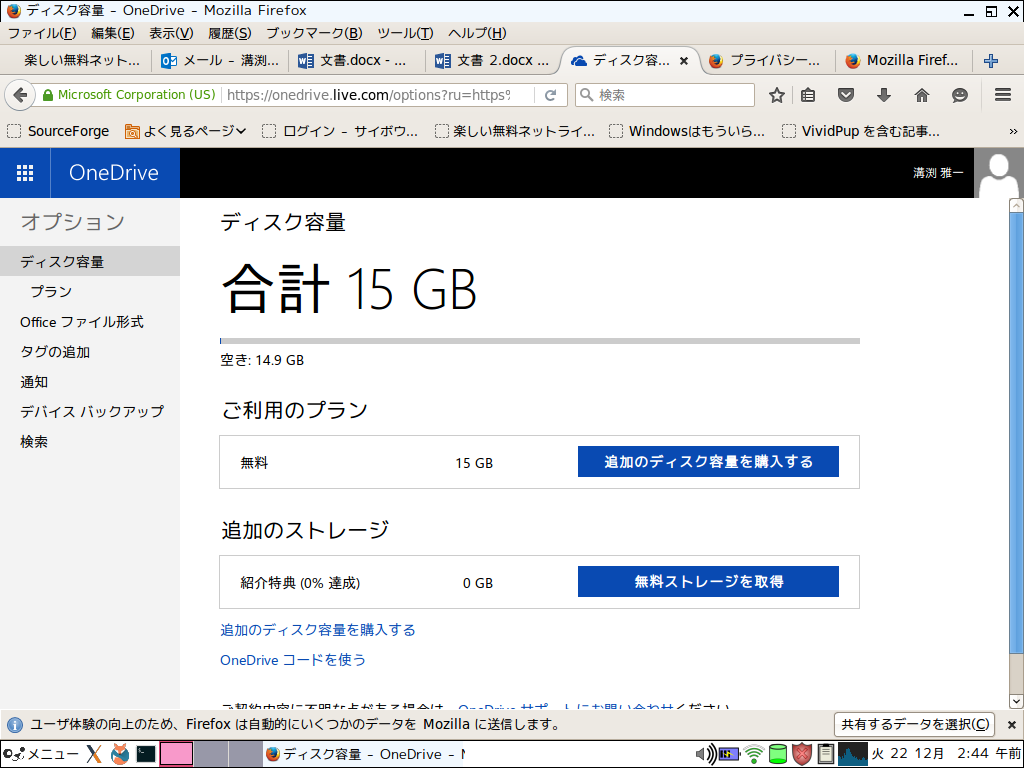This screenshot has width=1024, height=768.
Task: Click the X icon in the taskbar
Action: [94, 754]
